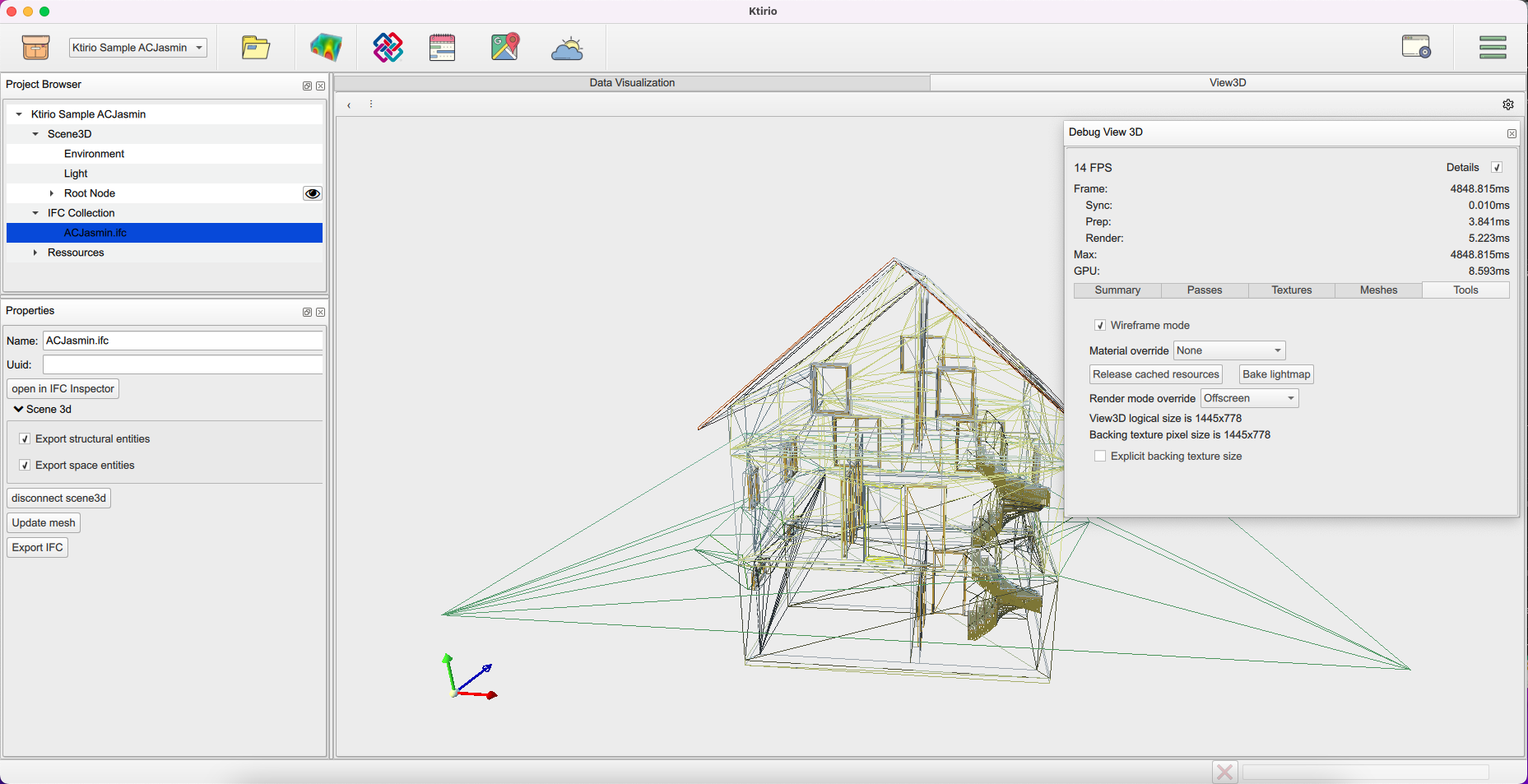Disable the Export structural entities checkbox
1528x784 pixels.
click(x=25, y=438)
